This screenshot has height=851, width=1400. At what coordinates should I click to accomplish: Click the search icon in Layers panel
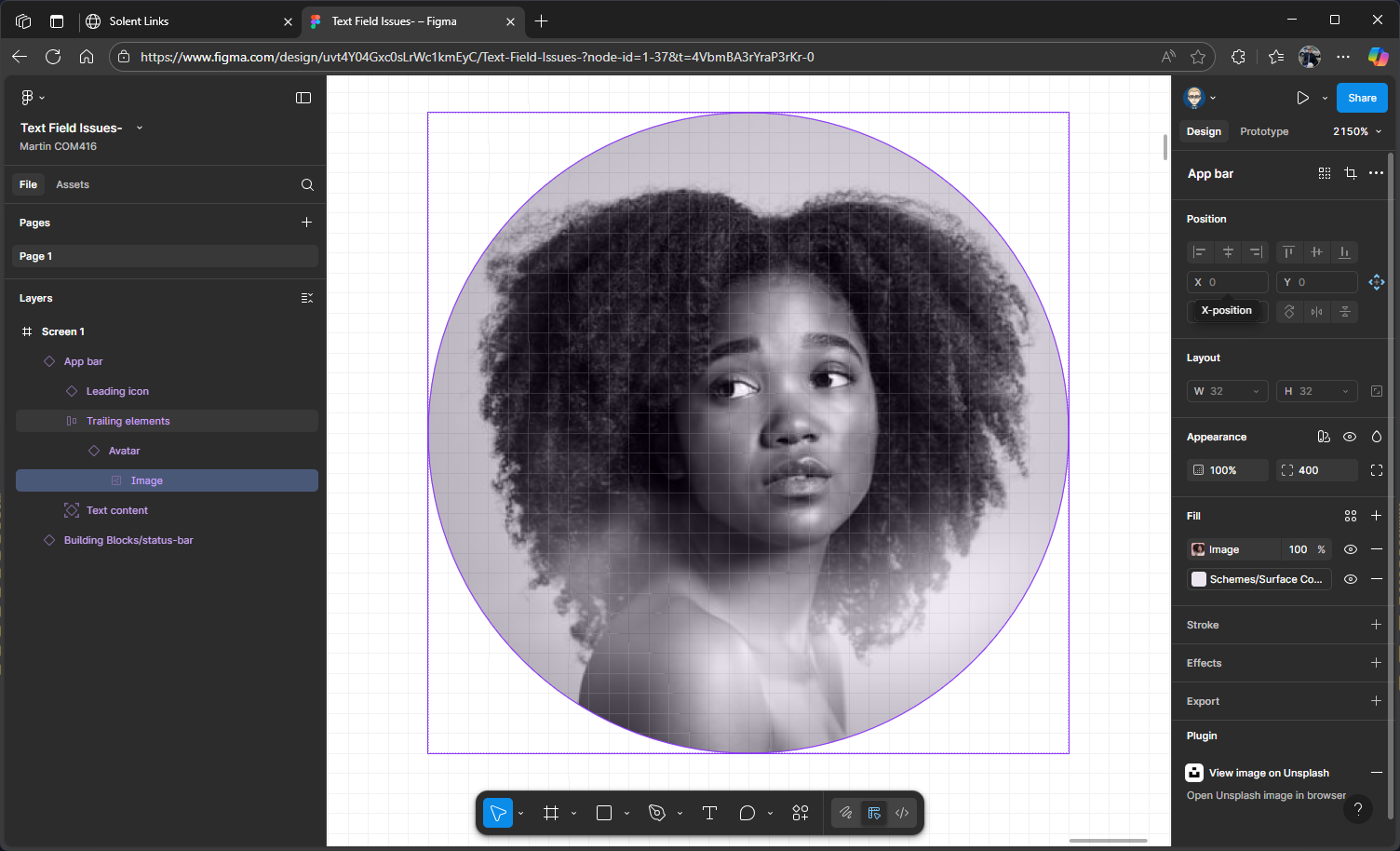[307, 184]
